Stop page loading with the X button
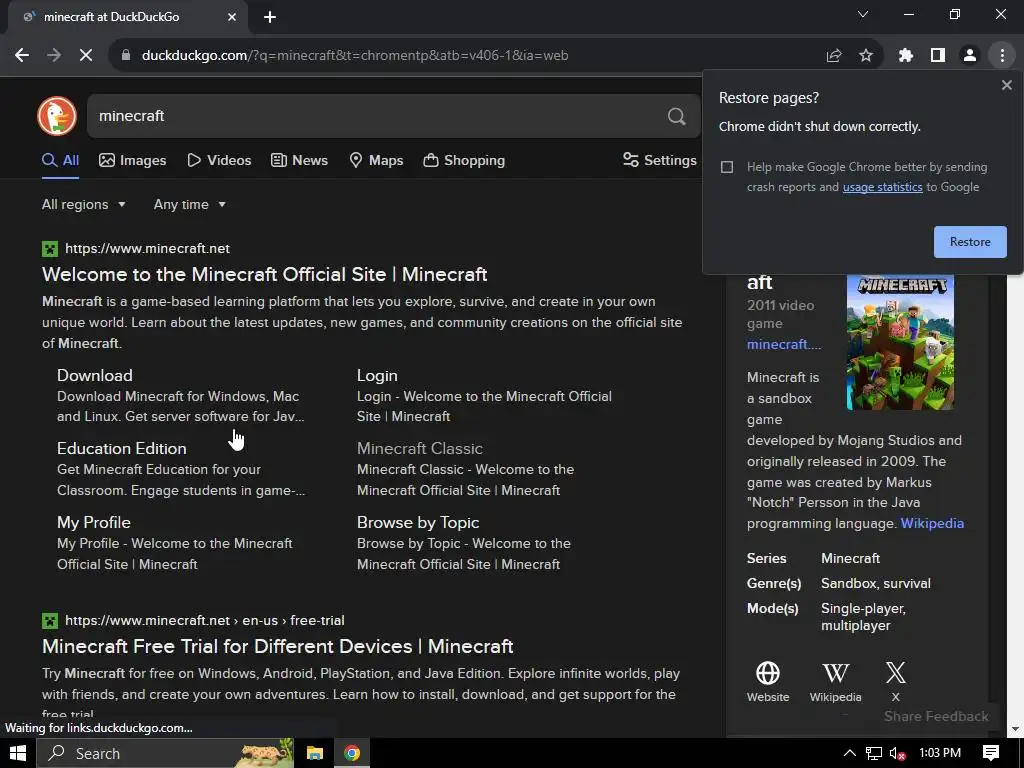 tap(86, 56)
